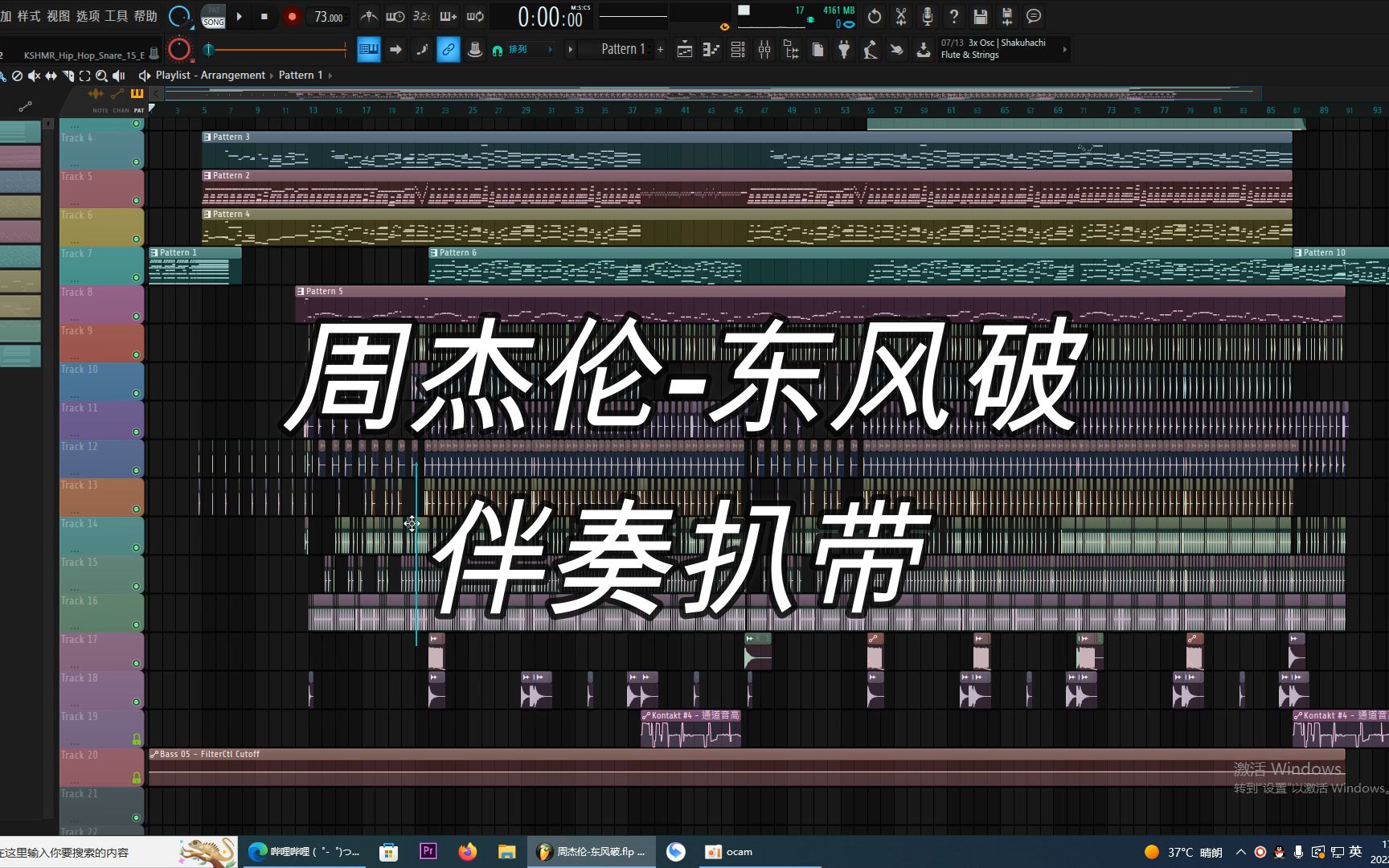Enable wait for input before recording
The width and height of the screenshot is (1389, 868).
pyautogui.click(x=395, y=16)
